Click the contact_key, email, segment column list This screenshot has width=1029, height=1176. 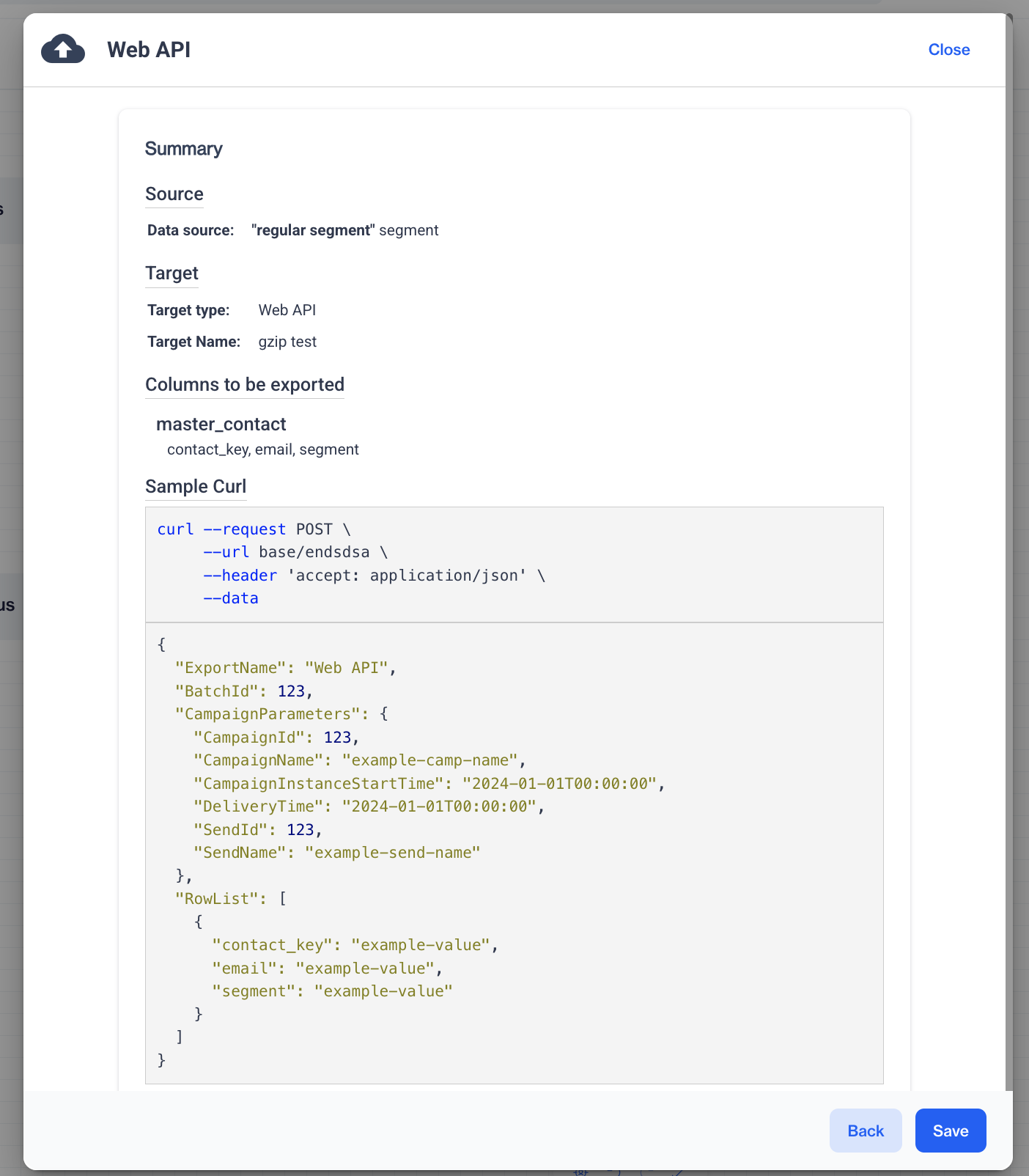click(263, 449)
